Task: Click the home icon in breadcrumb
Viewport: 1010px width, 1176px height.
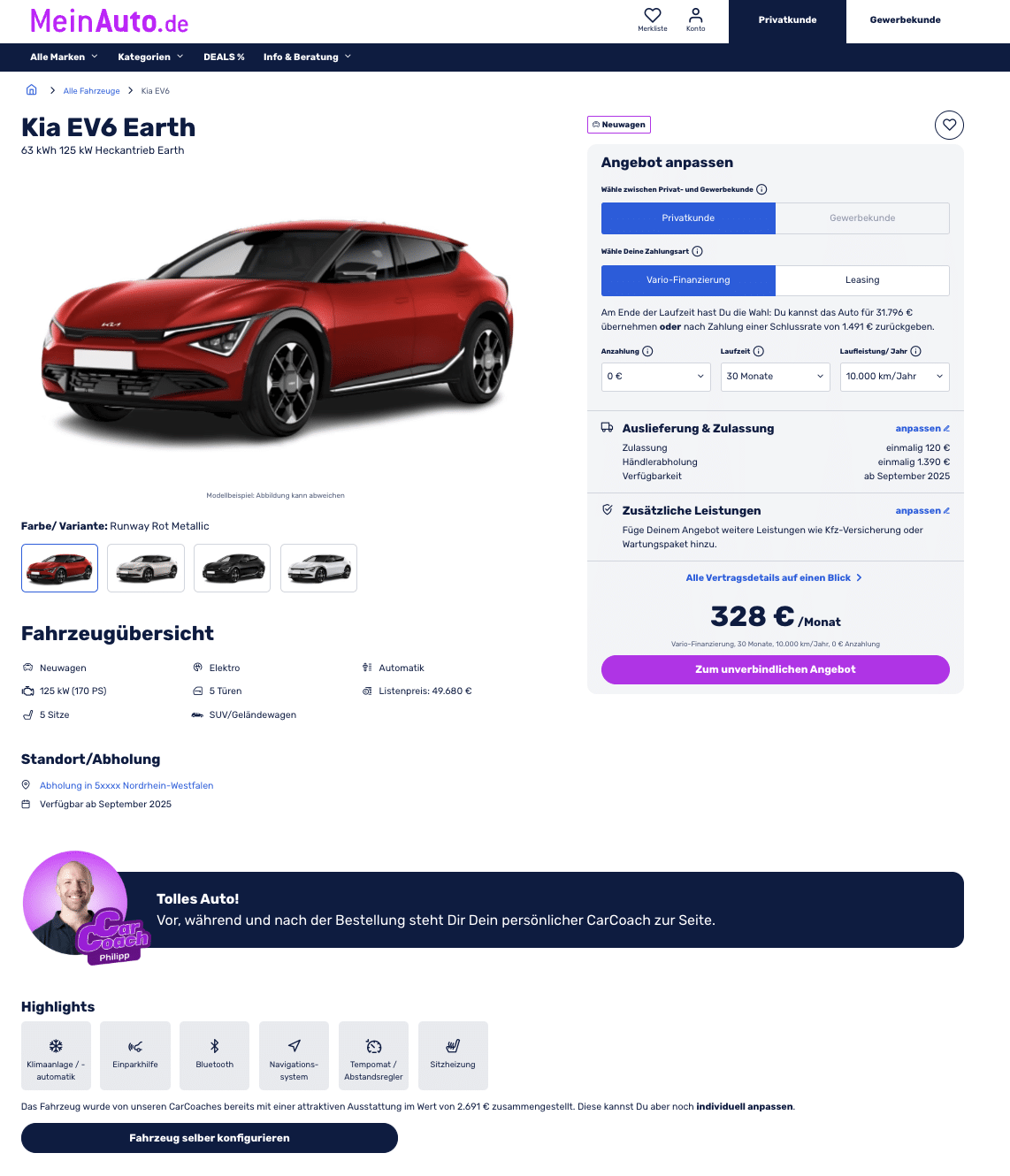Action: (31, 90)
